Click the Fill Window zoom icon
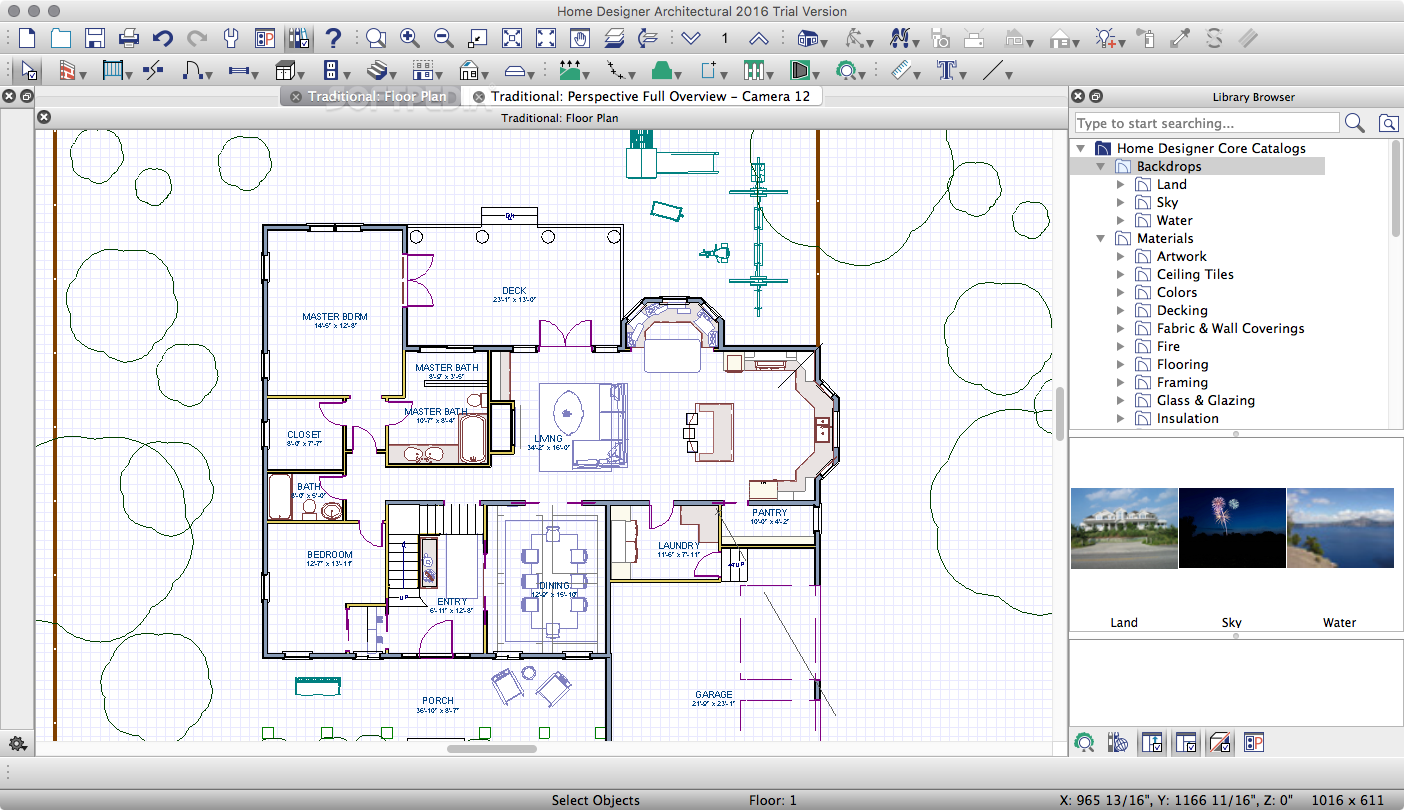The height and width of the screenshot is (810, 1404). point(511,39)
